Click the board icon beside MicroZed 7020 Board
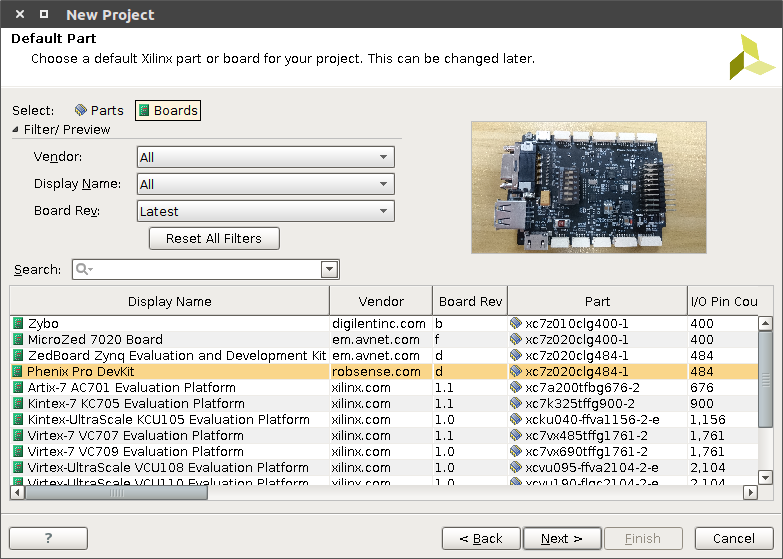The width and height of the screenshot is (783, 559). pos(18,340)
